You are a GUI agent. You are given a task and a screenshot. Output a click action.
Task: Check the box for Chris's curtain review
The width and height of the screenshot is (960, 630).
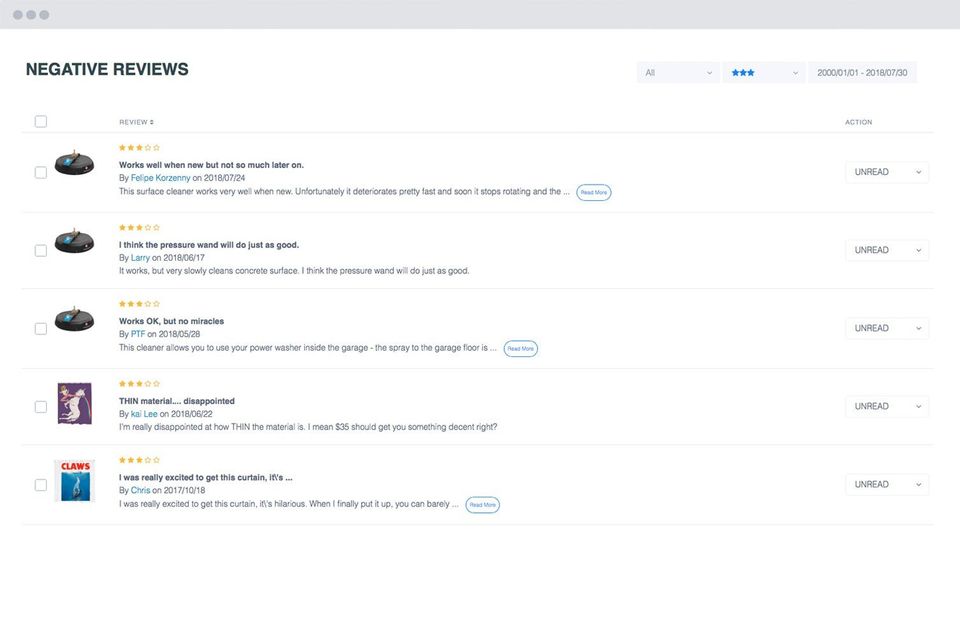pos(41,485)
